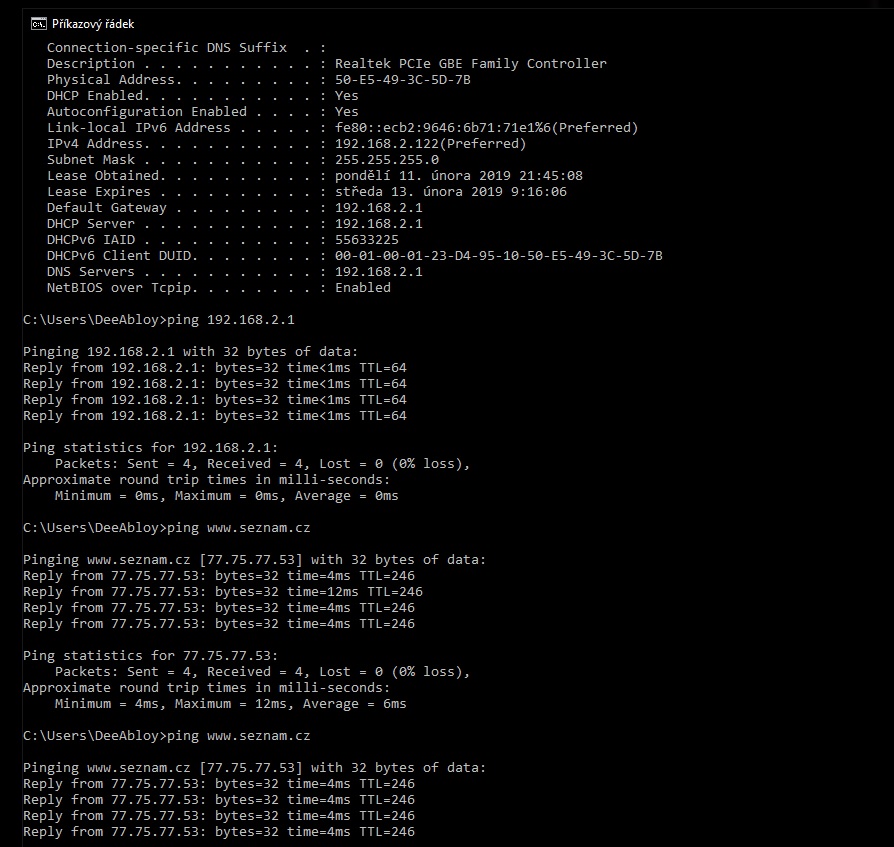Click the line Pinging 192.168.2.1 with 32 bytes
894x847 pixels.
190,351
